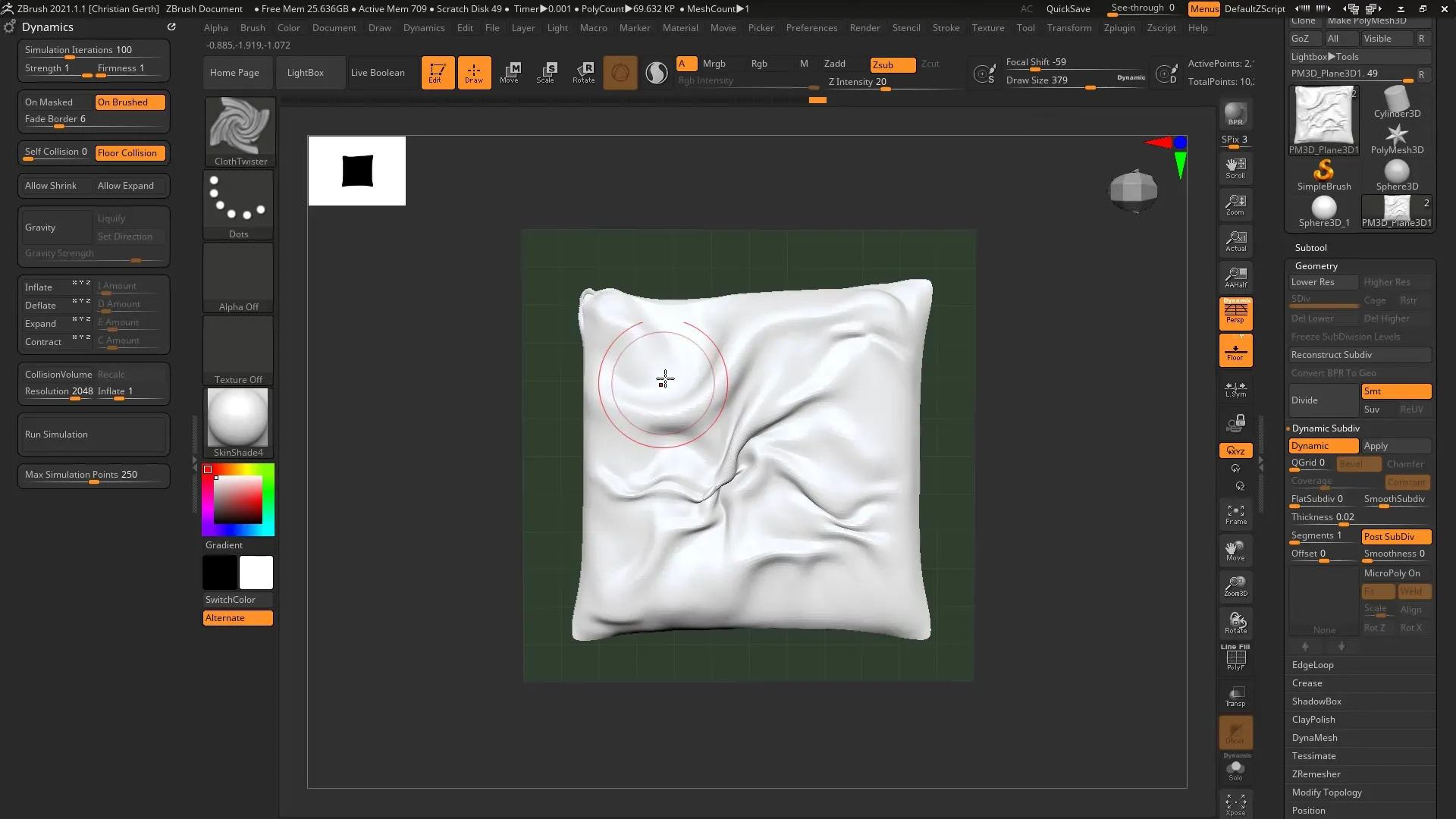Image resolution: width=1456 pixels, height=819 pixels.
Task: Activate the Edit mode button
Action: [438, 73]
